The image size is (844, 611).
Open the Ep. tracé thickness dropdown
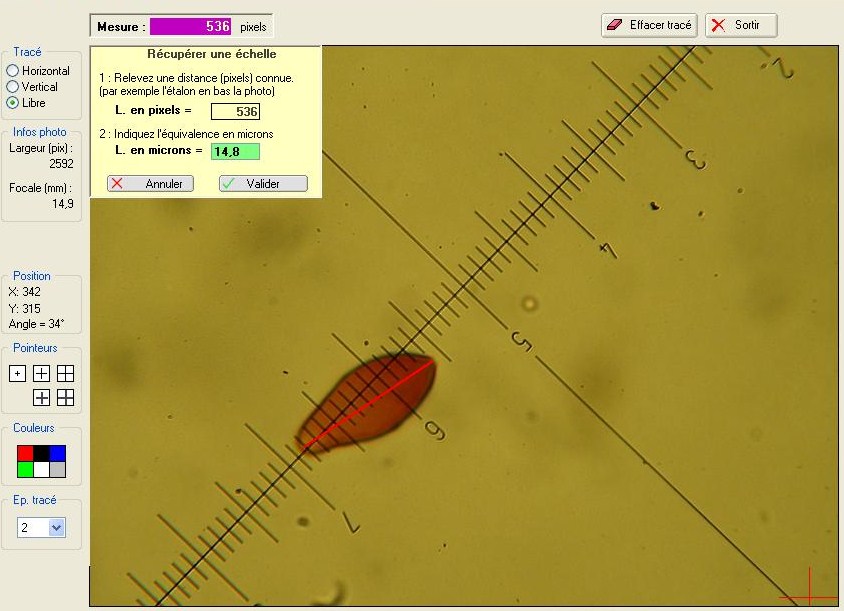click(x=56, y=527)
